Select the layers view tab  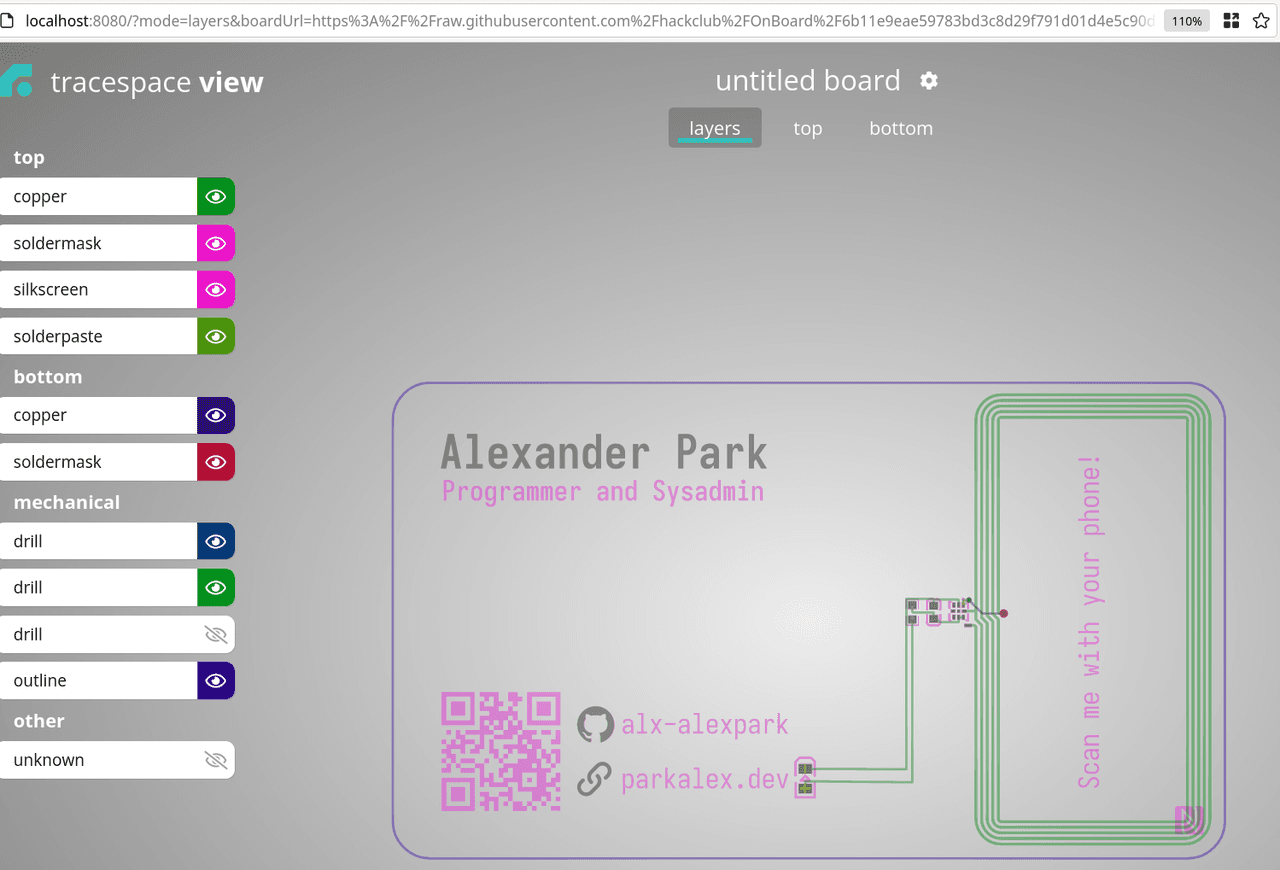click(714, 128)
